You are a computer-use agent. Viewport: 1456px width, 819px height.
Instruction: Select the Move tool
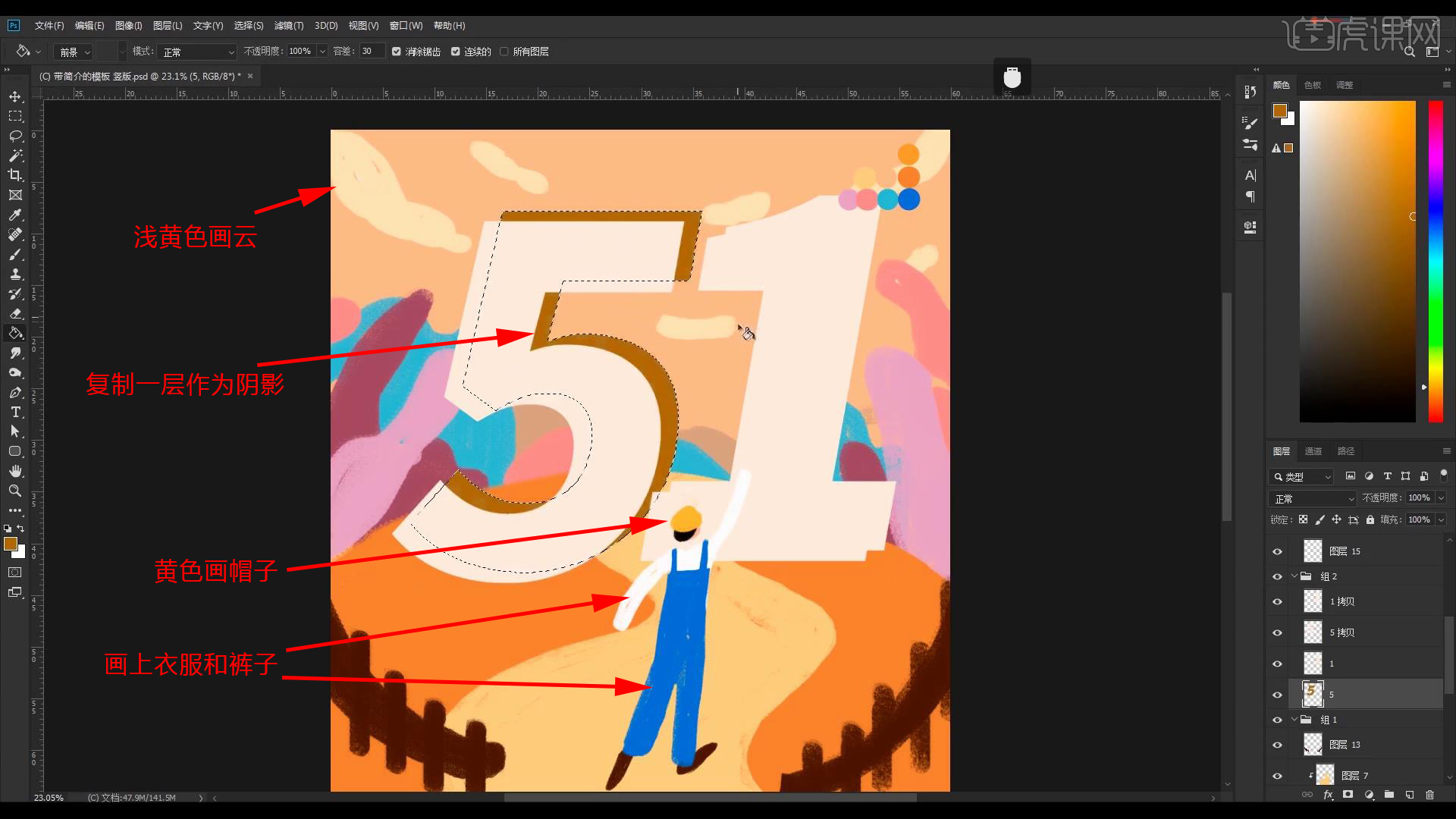[15, 97]
